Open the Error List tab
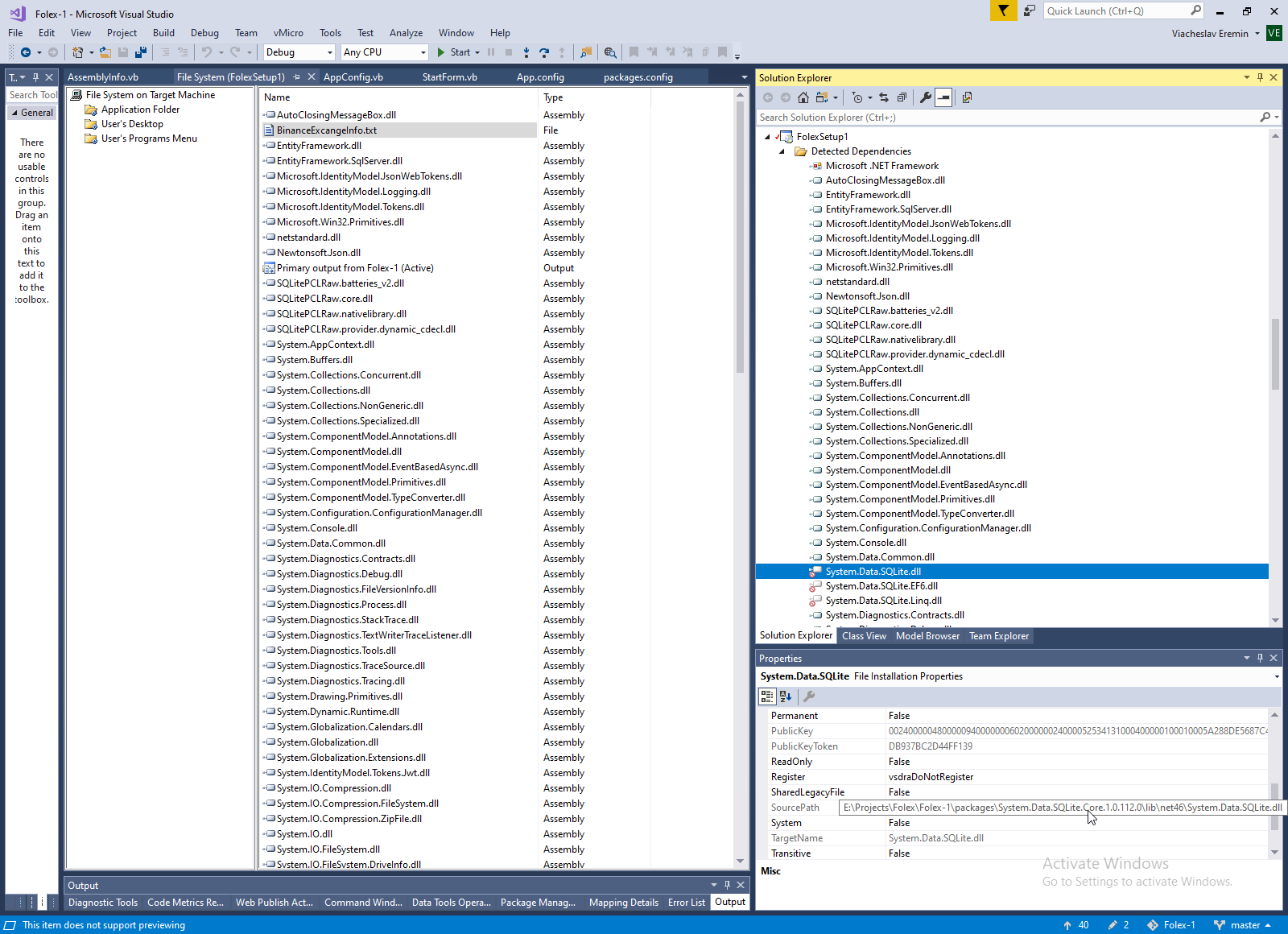Image resolution: width=1288 pixels, height=934 pixels. tap(687, 903)
